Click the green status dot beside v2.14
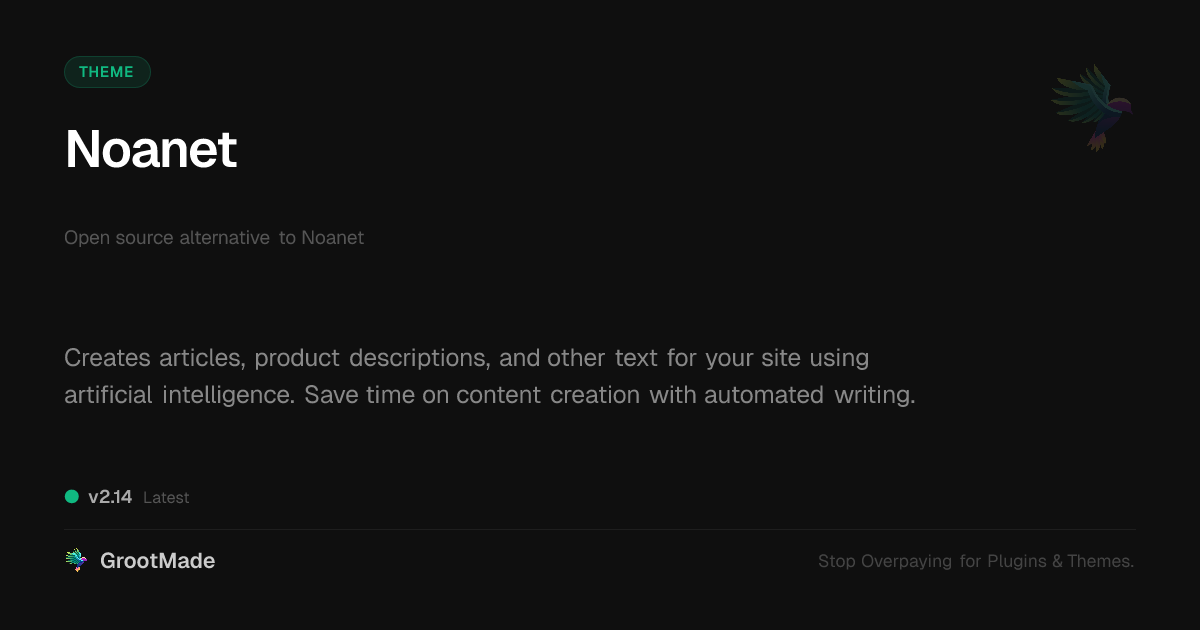 [x=72, y=497]
